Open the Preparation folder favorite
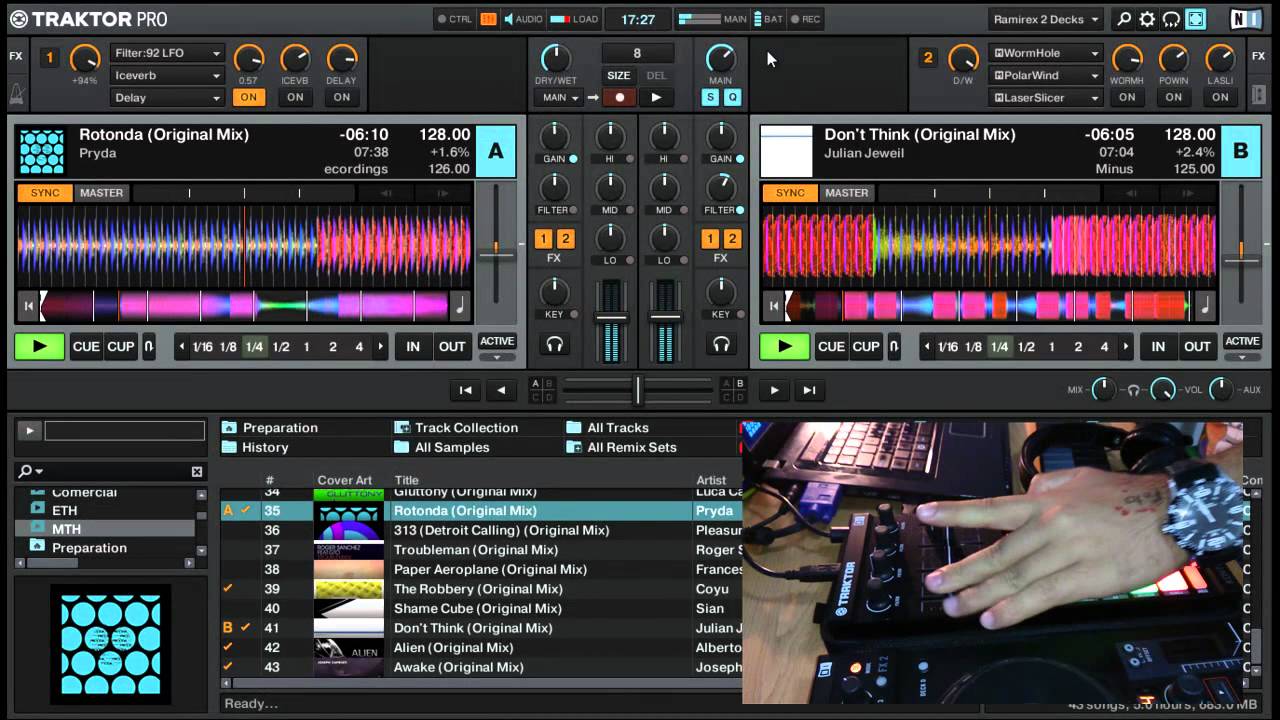 [270, 427]
